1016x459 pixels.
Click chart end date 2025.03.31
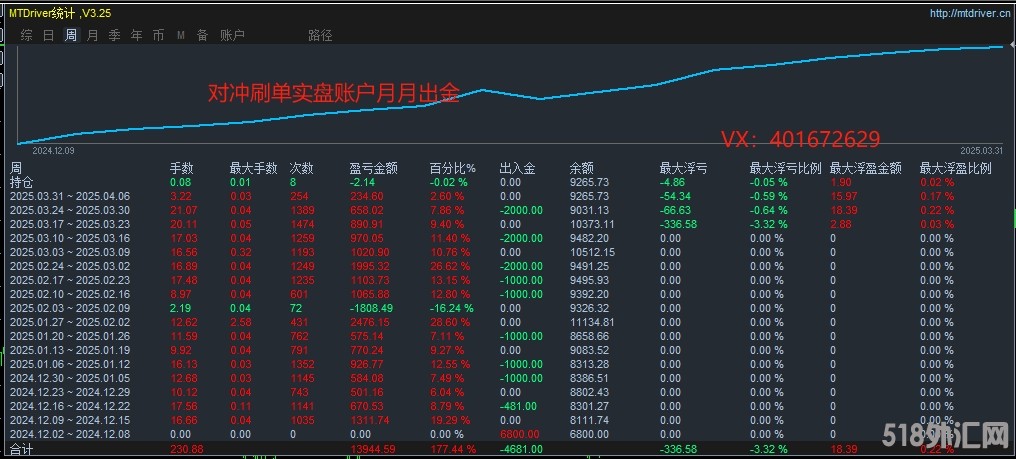(x=981, y=150)
